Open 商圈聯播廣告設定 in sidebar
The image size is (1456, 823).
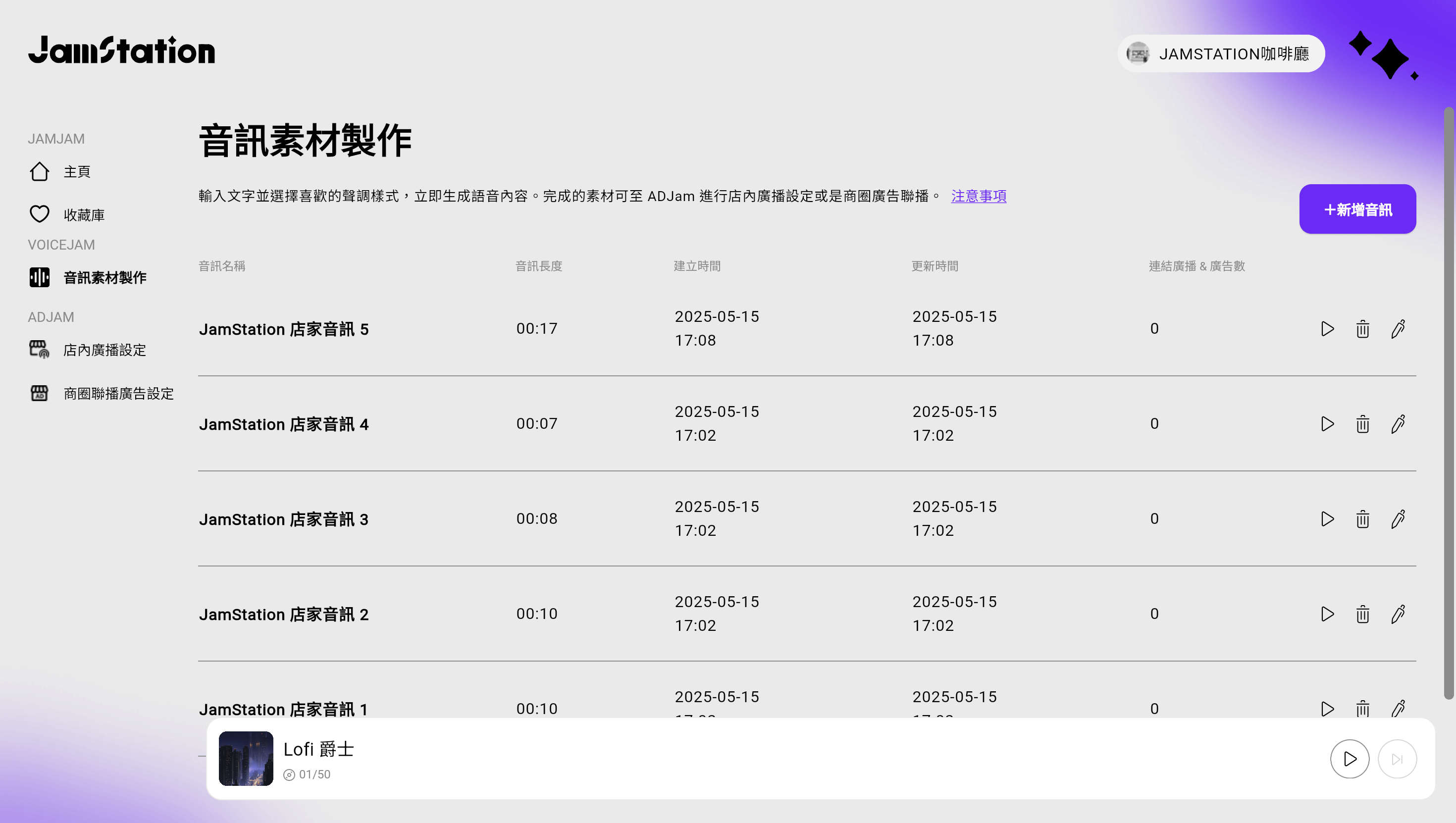119,393
